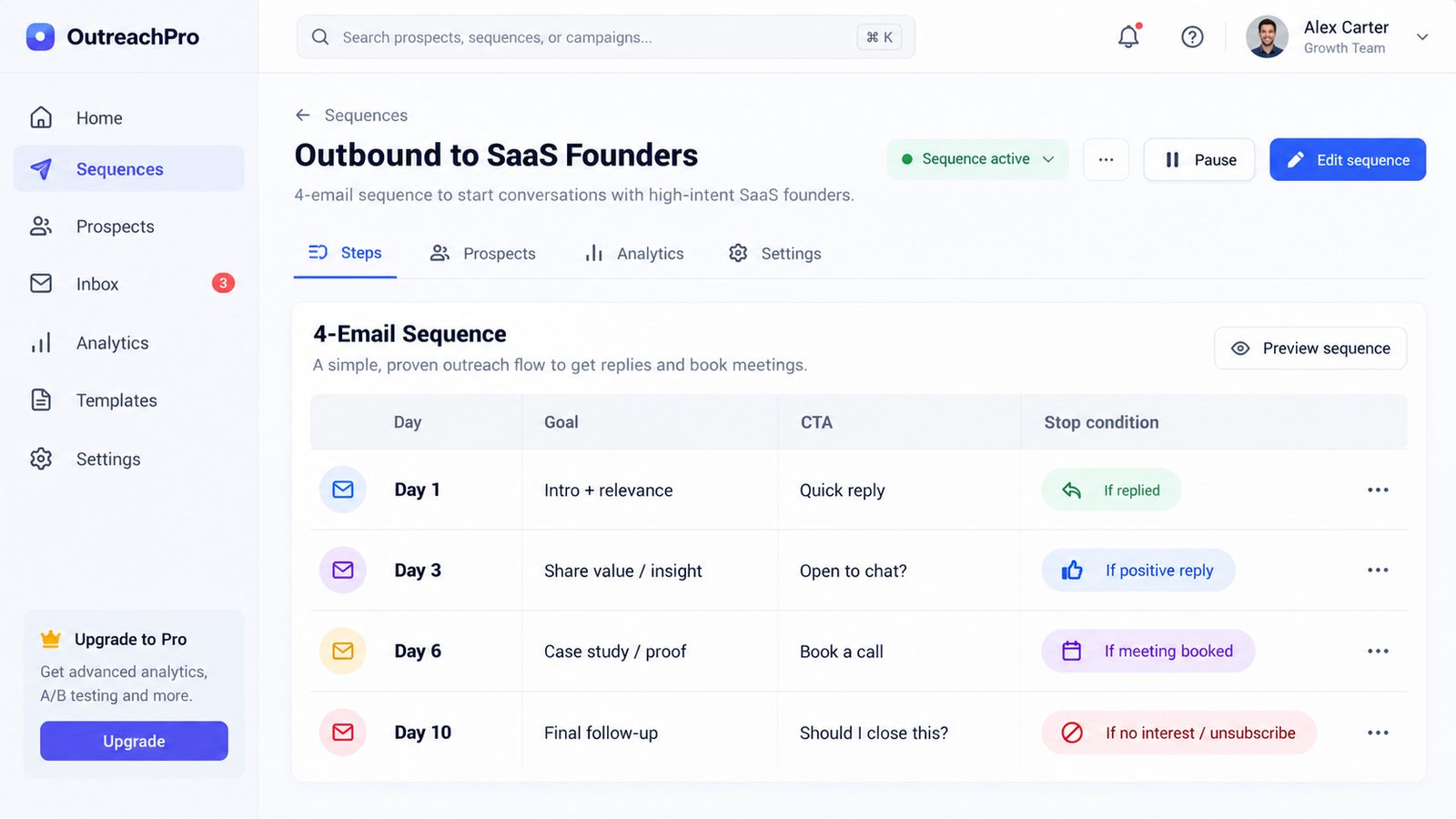Click the Day 3 purple envelope icon
Viewport: 1456px width, 819px height.
pyautogui.click(x=343, y=571)
